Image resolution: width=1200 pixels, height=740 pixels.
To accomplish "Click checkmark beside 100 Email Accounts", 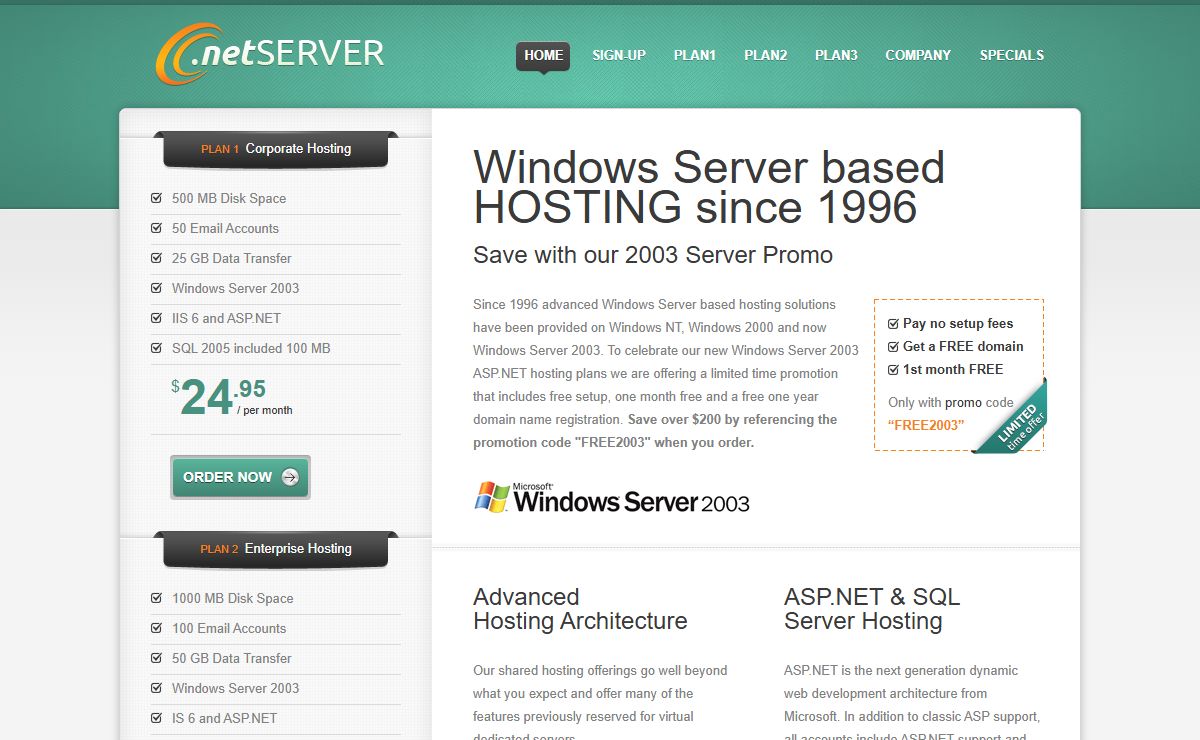I will [156, 628].
